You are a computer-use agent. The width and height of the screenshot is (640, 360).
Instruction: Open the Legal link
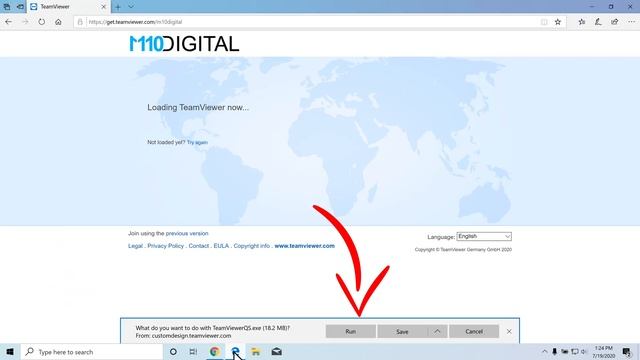click(135, 246)
